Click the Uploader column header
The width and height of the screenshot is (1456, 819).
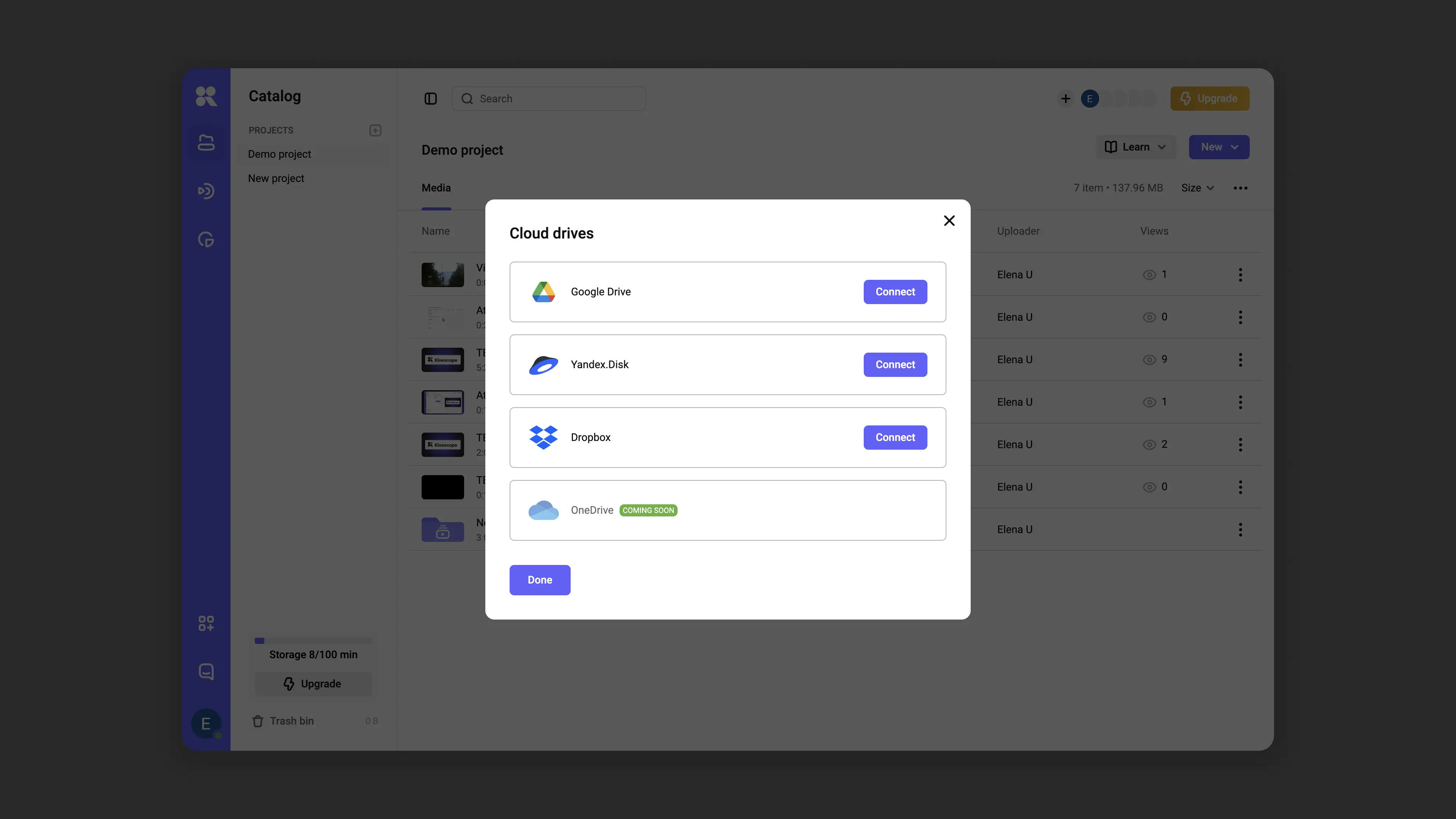tap(1018, 231)
